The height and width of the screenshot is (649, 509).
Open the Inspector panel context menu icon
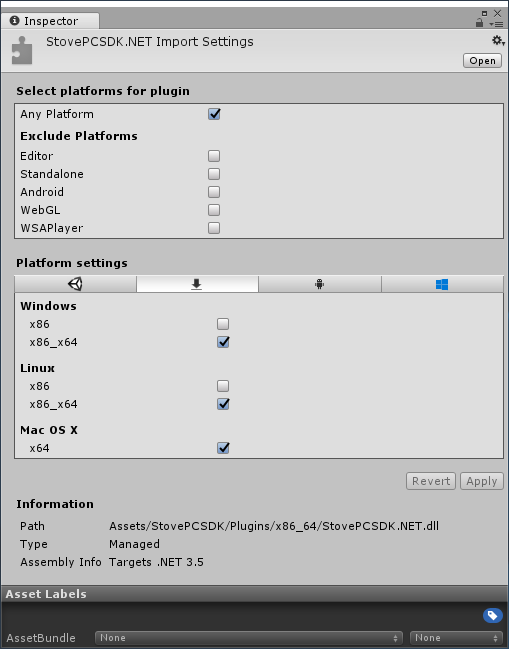coord(497,24)
